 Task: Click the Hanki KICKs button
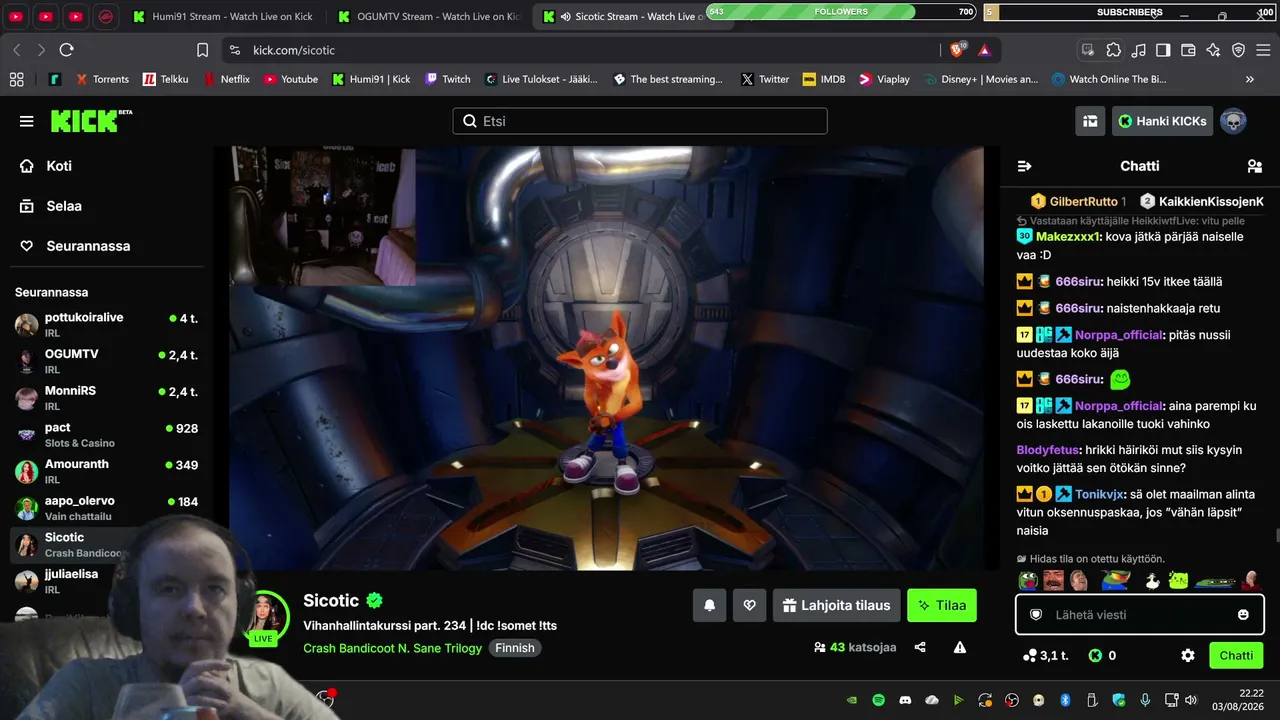[x=1162, y=121]
